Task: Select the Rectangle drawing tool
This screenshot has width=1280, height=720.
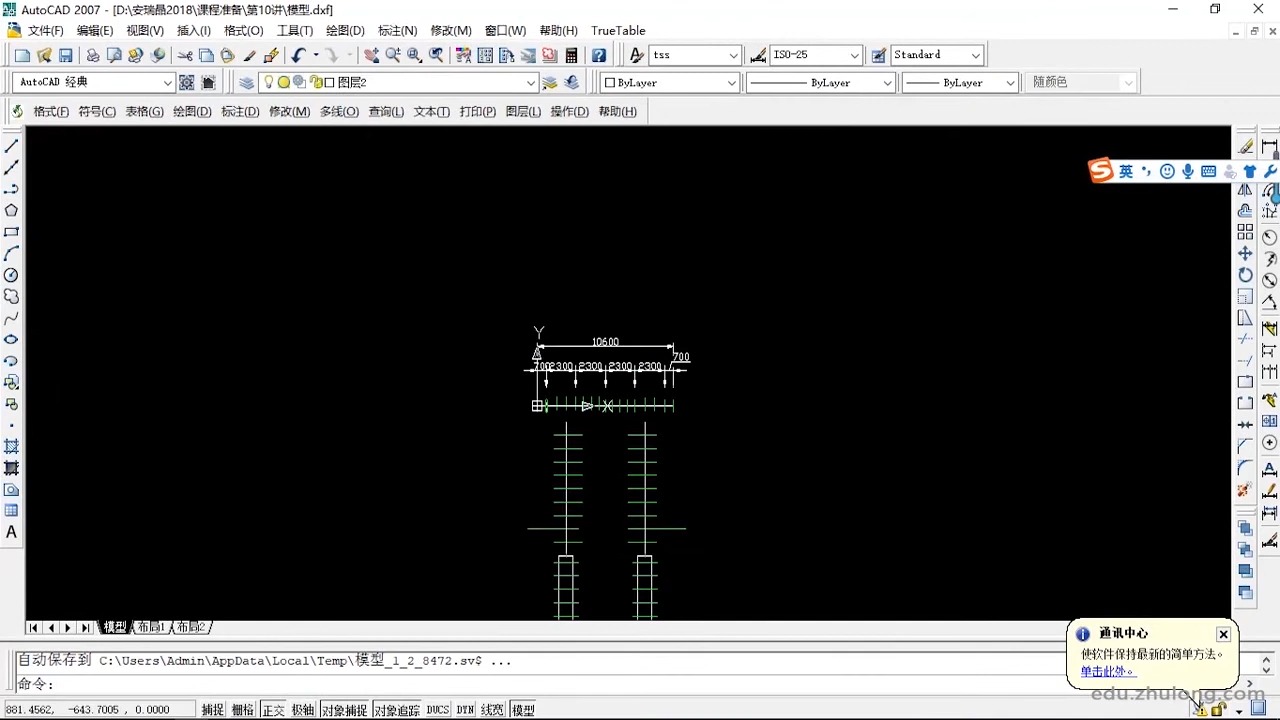Action: 12,232
